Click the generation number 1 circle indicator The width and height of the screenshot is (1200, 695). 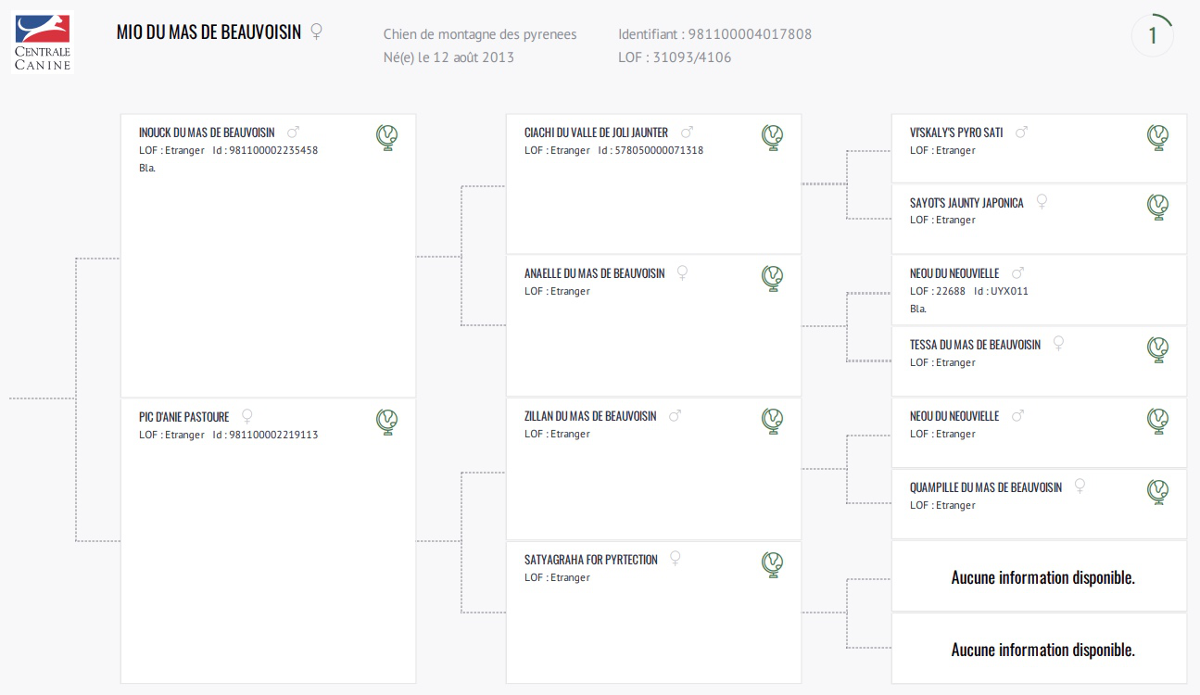point(1152,36)
